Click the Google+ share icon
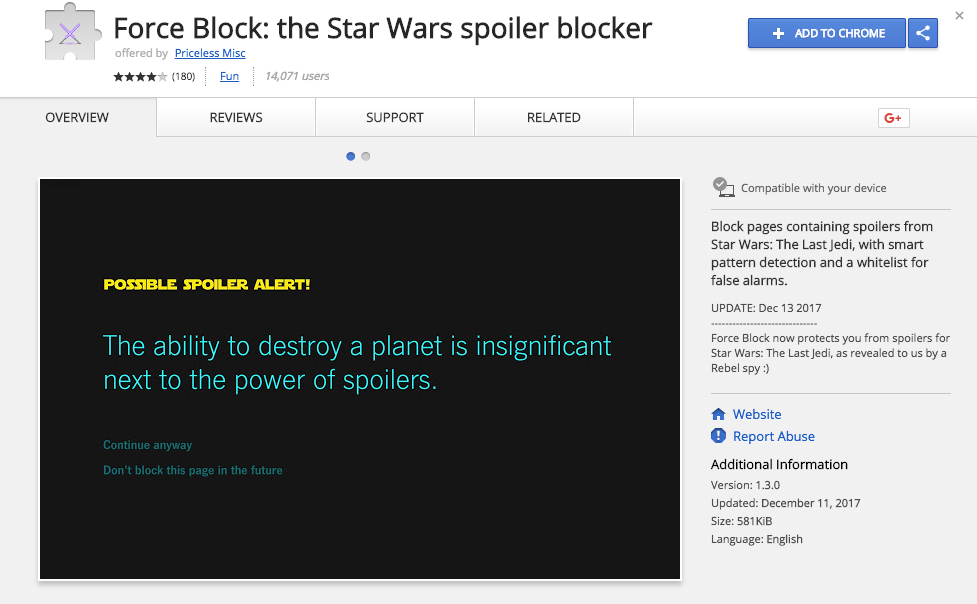 point(893,118)
